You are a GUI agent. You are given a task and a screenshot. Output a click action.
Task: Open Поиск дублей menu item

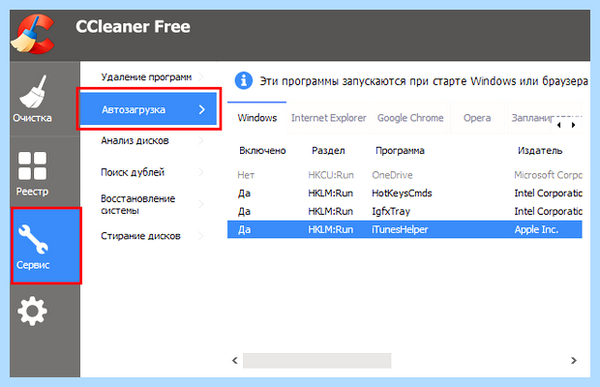pos(132,172)
